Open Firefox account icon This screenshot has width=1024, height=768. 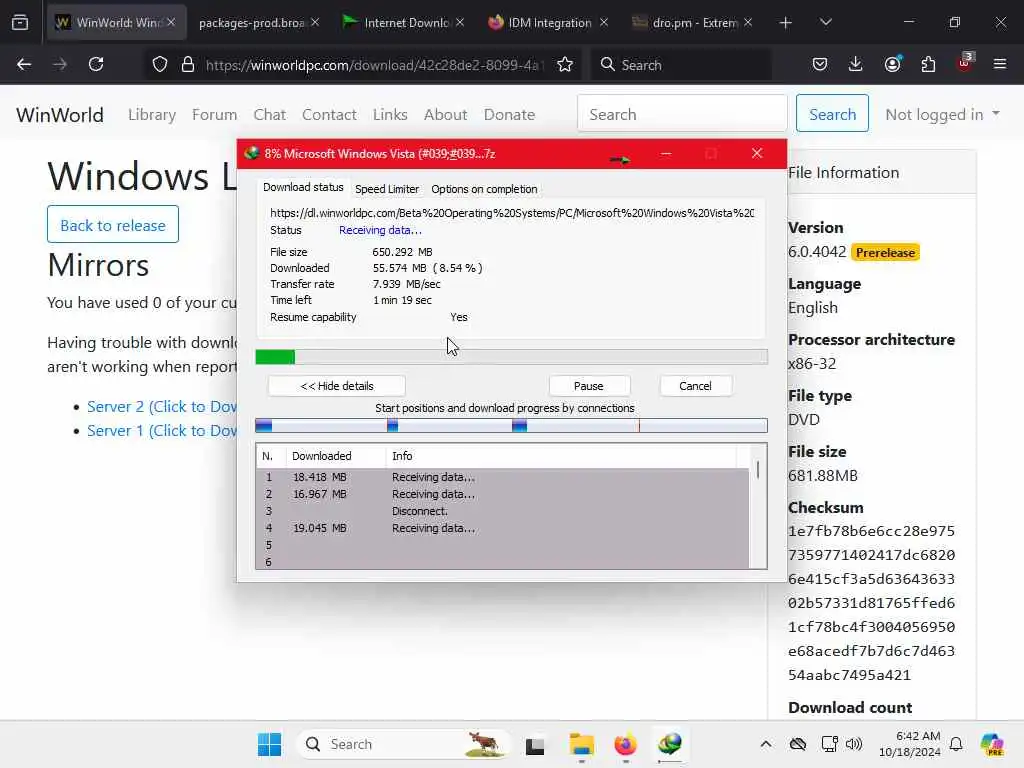(892, 64)
